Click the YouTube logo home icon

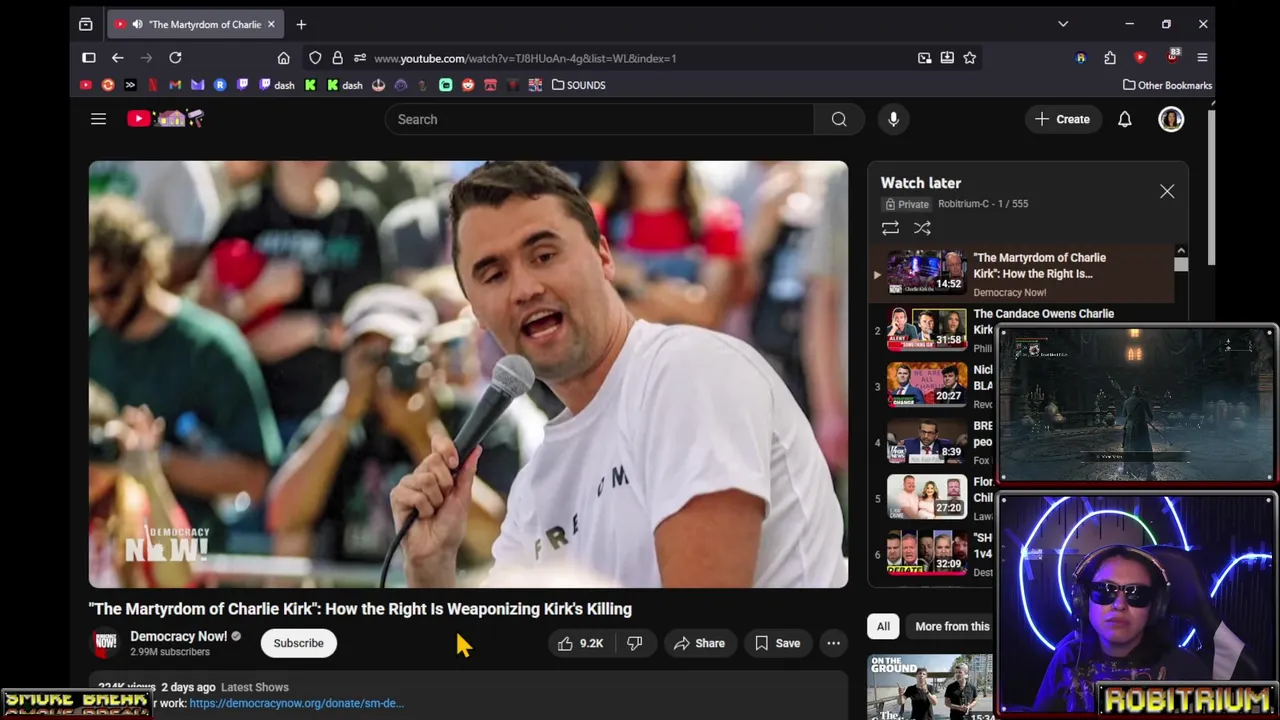point(166,119)
